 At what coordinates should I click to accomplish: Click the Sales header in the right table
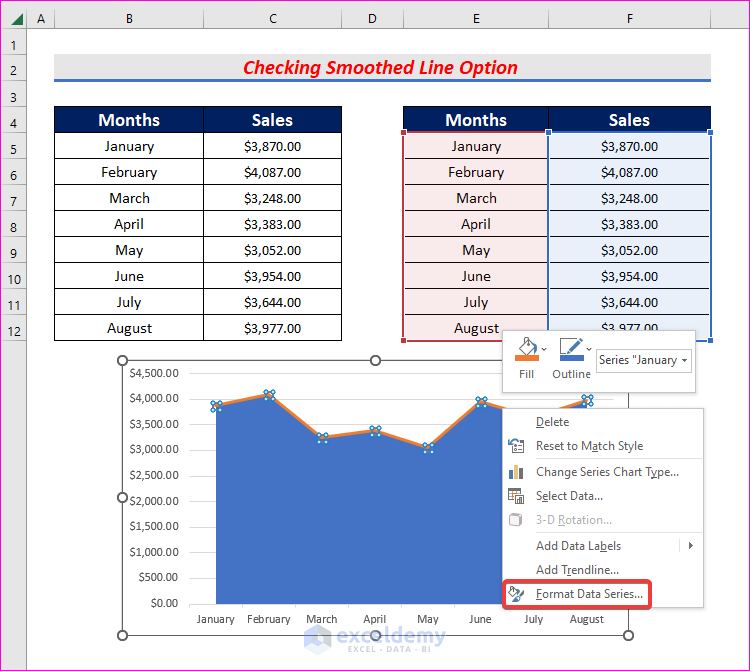tap(629, 120)
